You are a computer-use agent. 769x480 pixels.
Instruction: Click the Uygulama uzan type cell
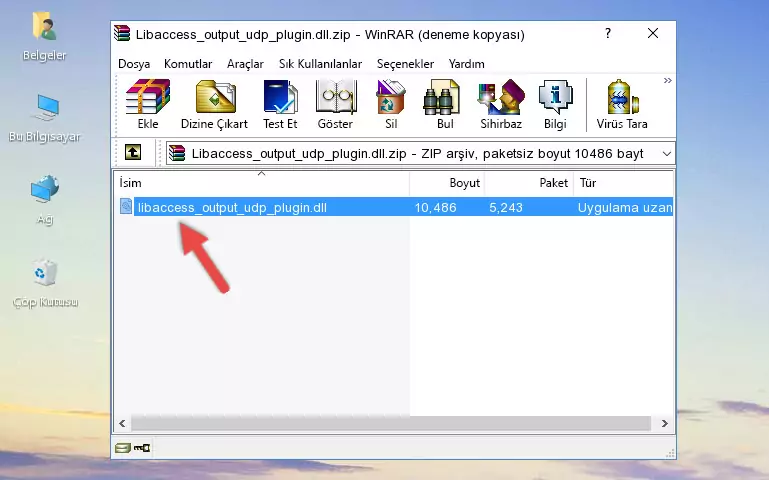[x=624, y=208]
